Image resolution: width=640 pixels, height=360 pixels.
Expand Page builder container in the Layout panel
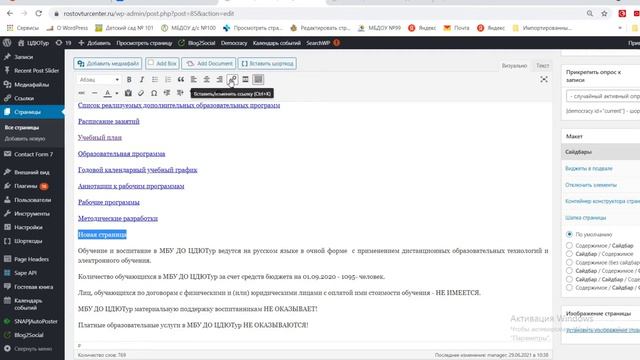click(x=600, y=201)
